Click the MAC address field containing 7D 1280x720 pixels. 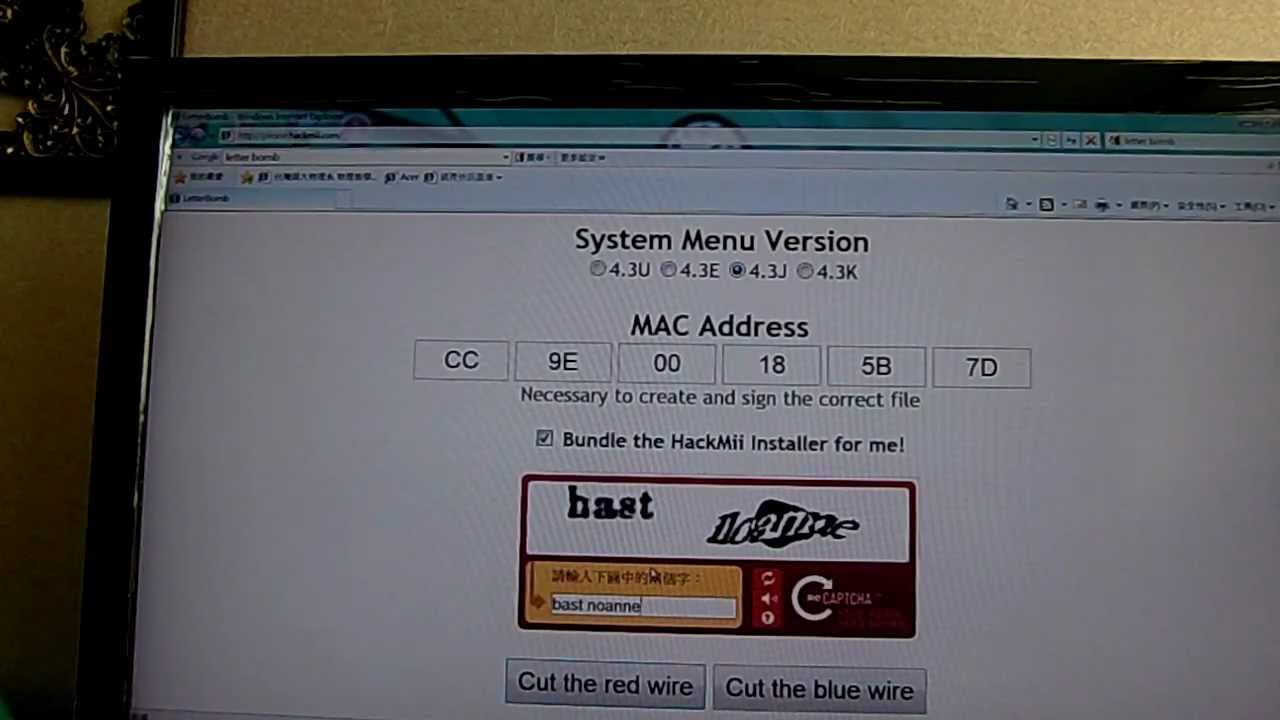(x=981, y=368)
